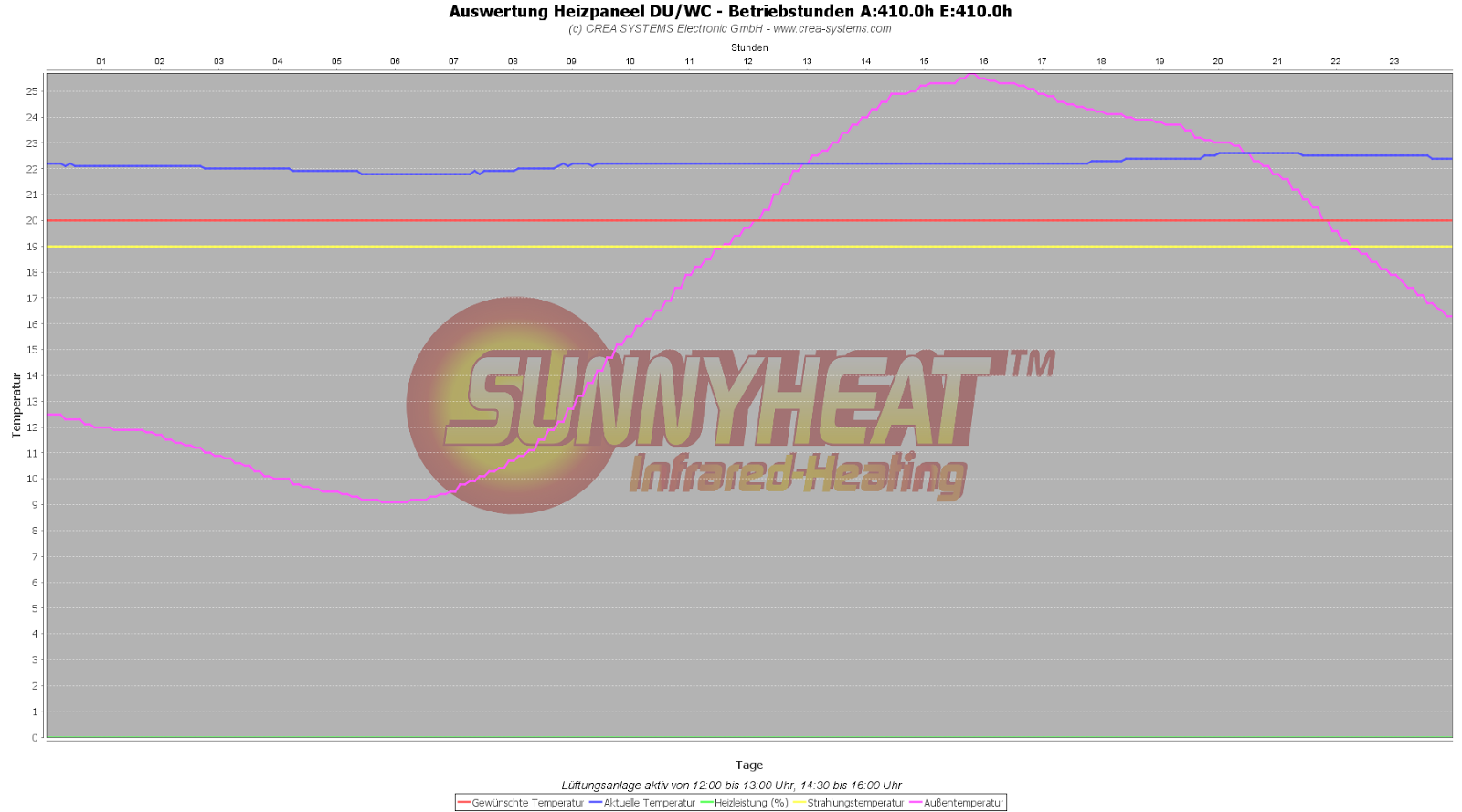The image size is (1462, 812).
Task: Click hour tick '18' on top axis
Action: tap(1101, 61)
